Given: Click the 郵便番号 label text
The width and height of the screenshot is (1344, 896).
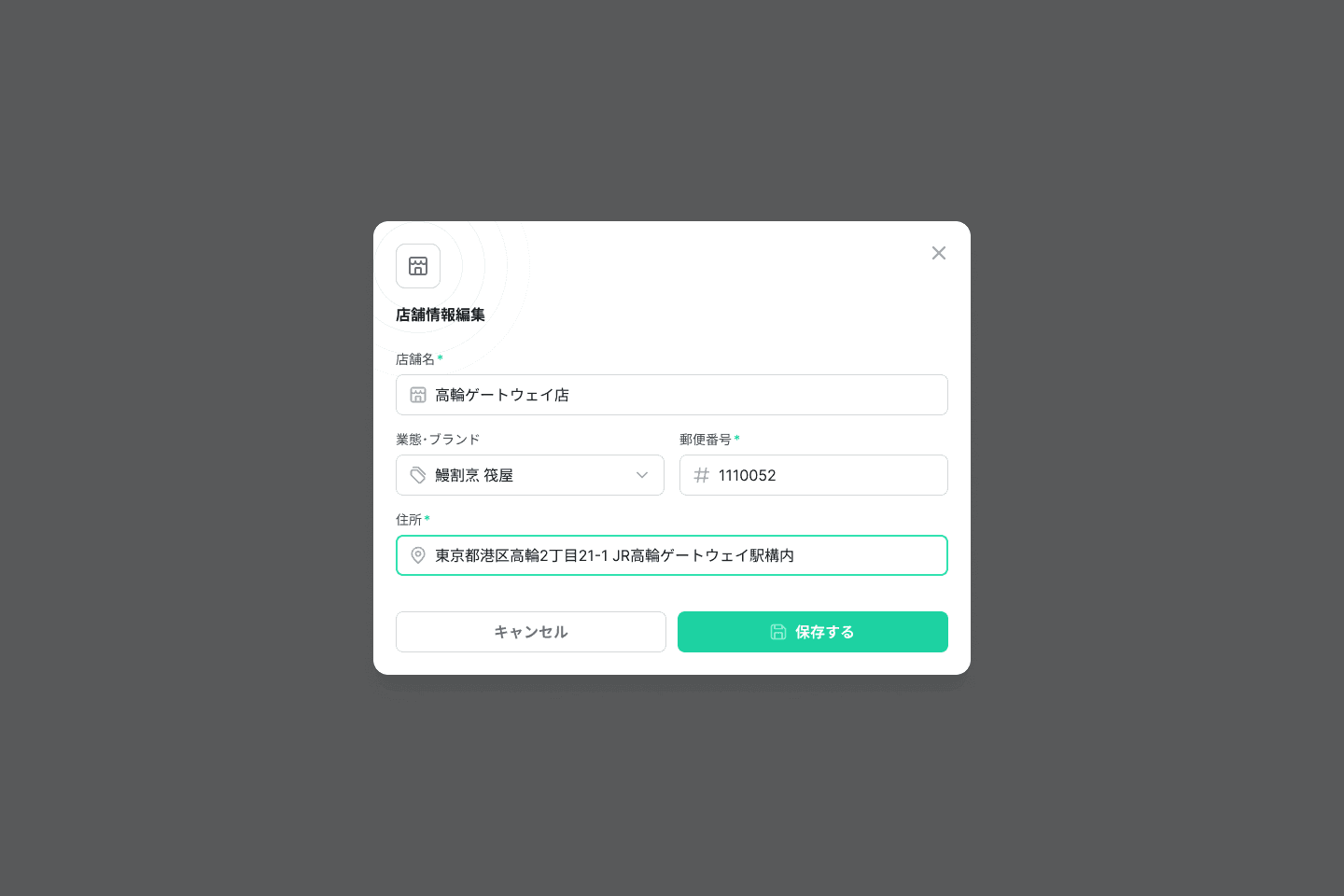Looking at the screenshot, I should click(706, 440).
